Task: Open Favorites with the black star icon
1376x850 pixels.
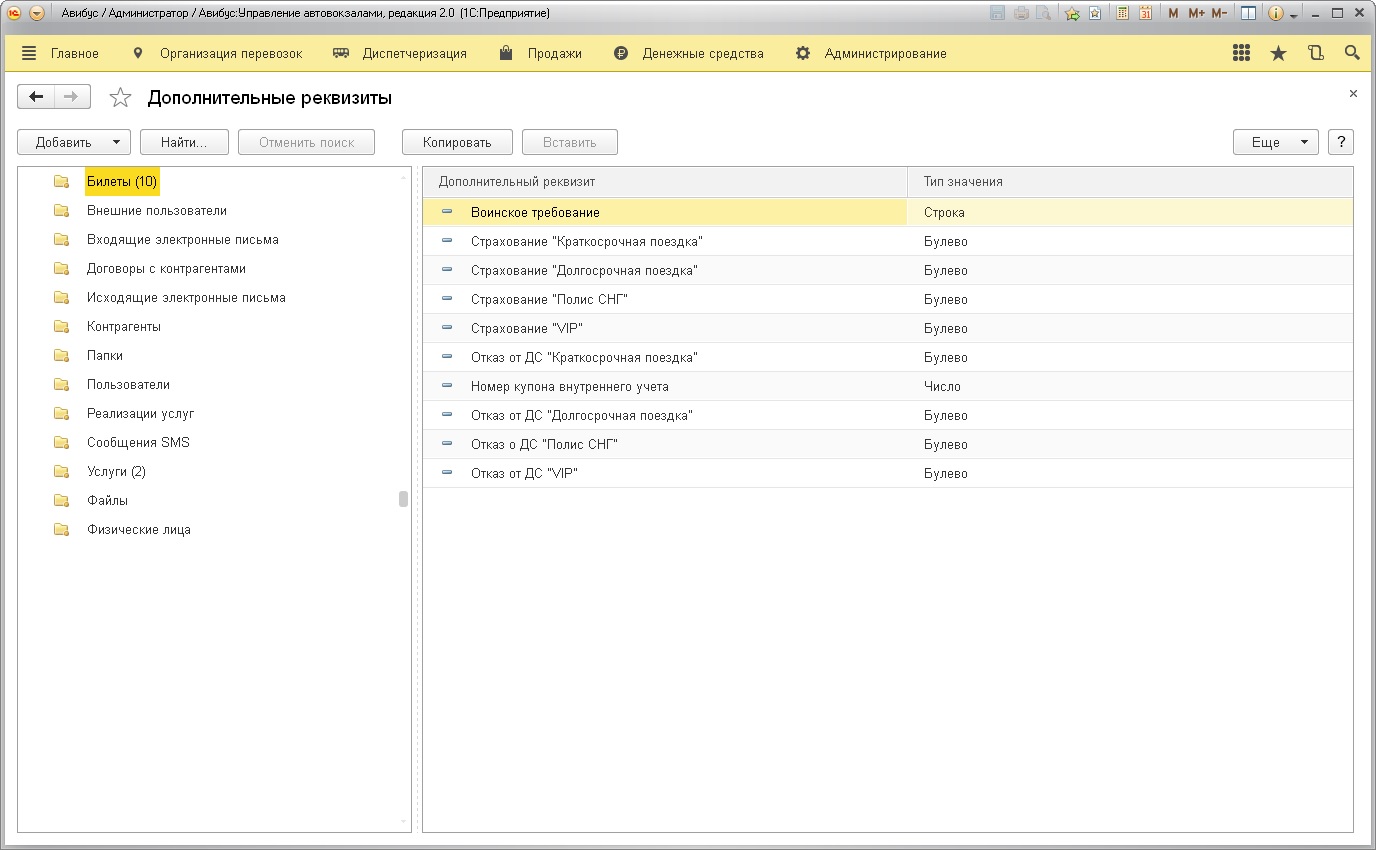Action: pyautogui.click(x=1278, y=54)
